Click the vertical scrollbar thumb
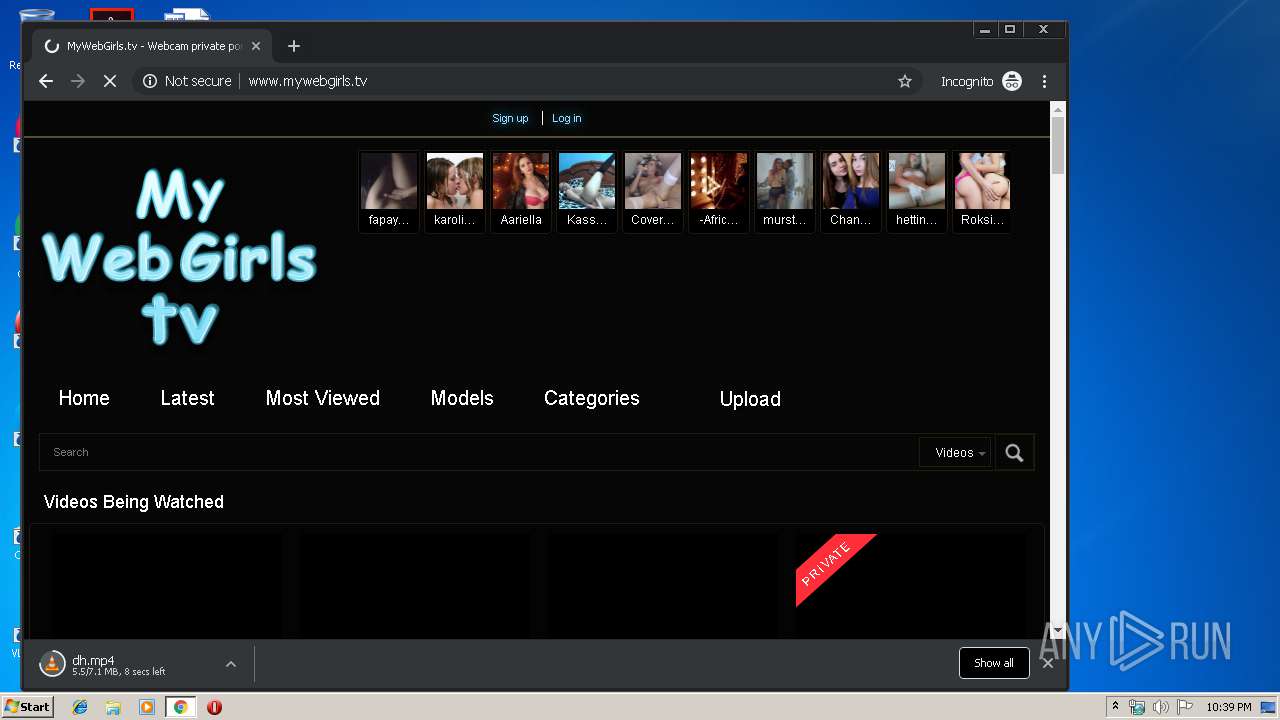1280x720 pixels. pos(1058,146)
